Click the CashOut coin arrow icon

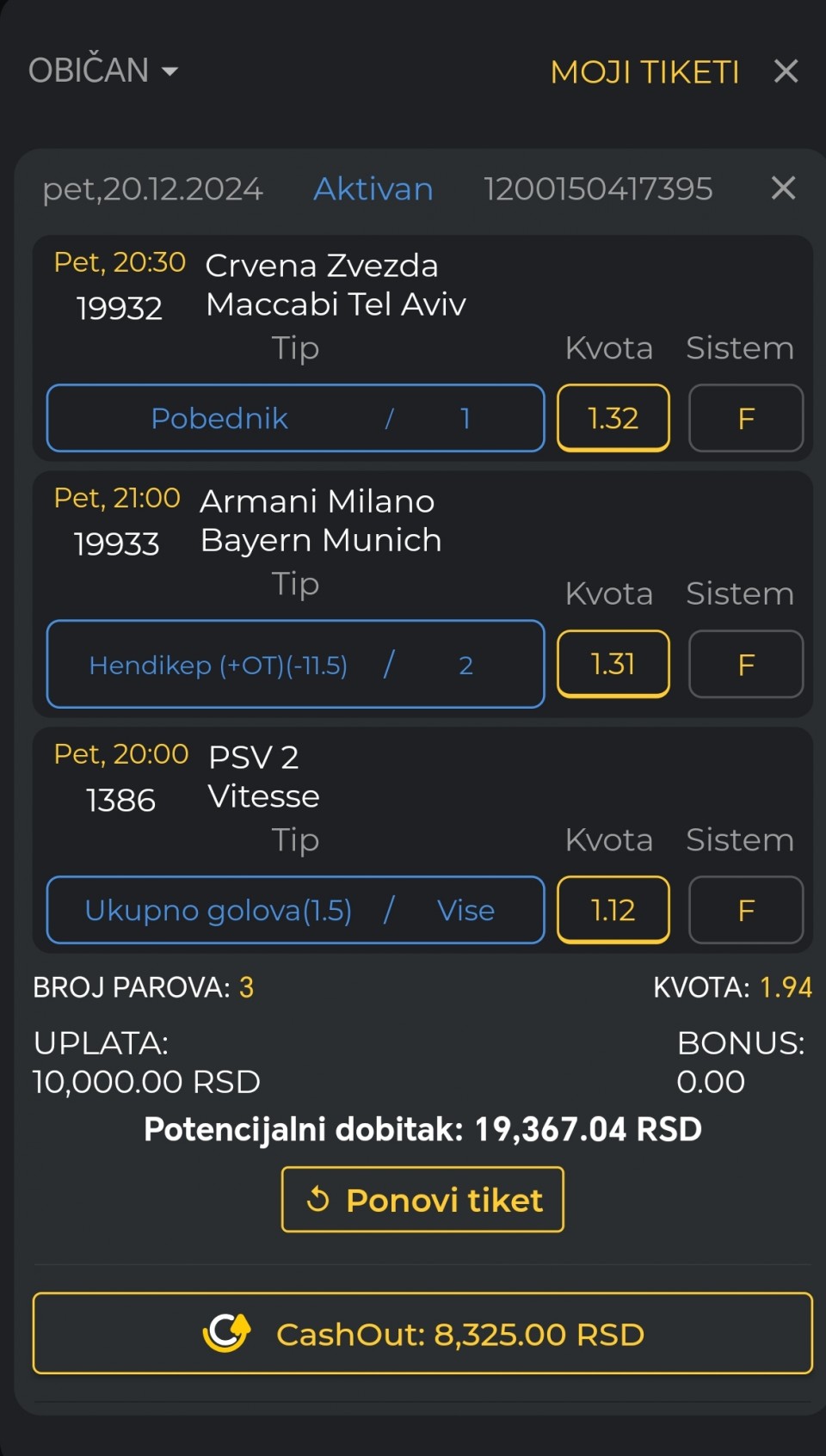(227, 1333)
